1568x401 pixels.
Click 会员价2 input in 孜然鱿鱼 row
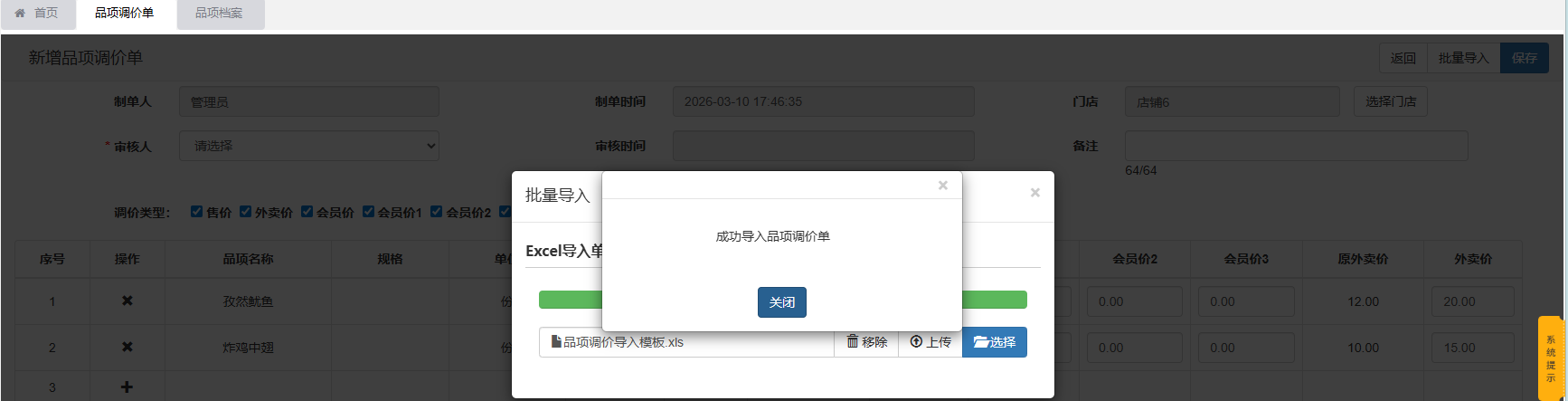[1135, 301]
